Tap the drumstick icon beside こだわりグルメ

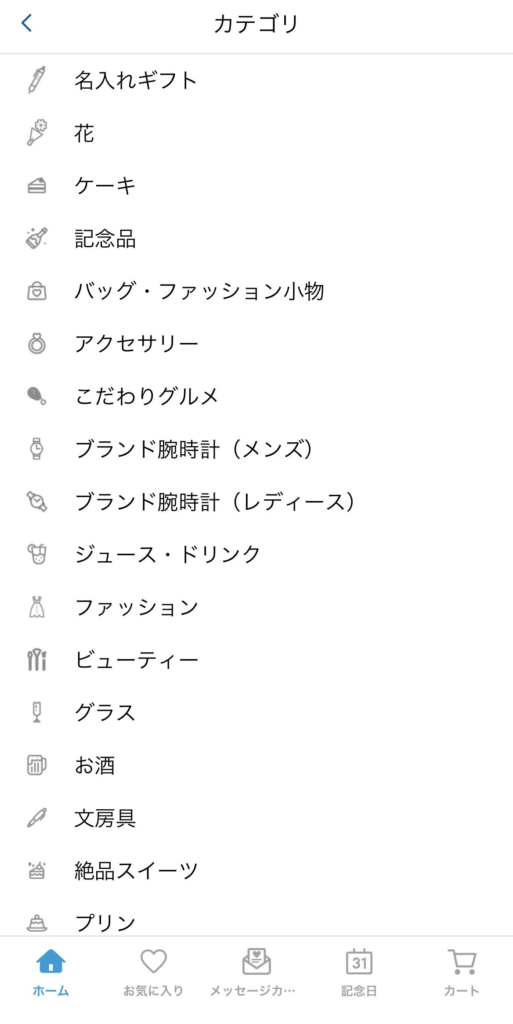click(x=37, y=396)
